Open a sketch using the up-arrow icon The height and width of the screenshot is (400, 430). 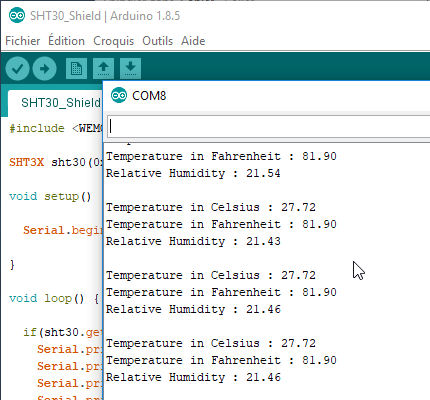pyautogui.click(x=103, y=69)
